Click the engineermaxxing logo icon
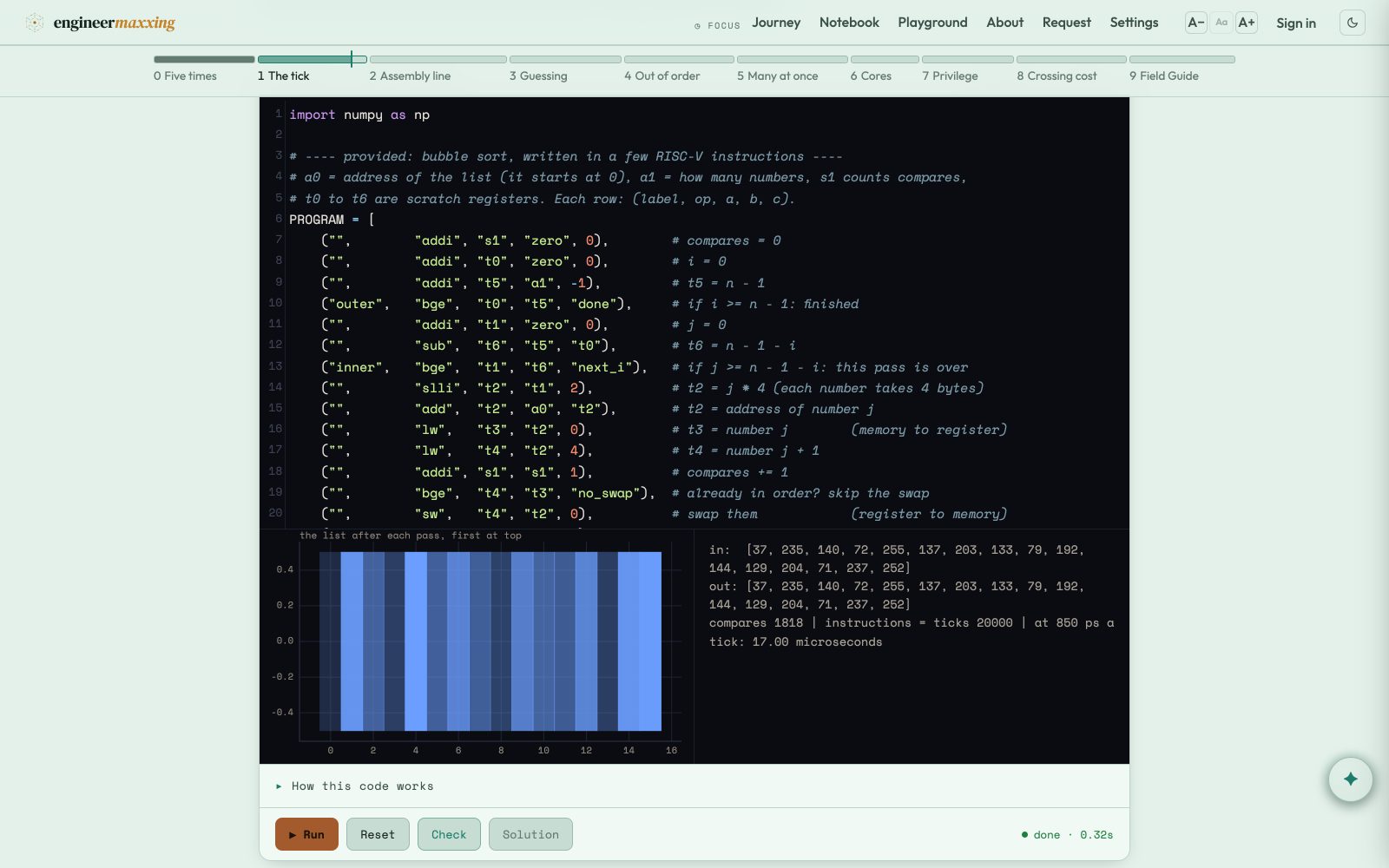 [x=35, y=23]
